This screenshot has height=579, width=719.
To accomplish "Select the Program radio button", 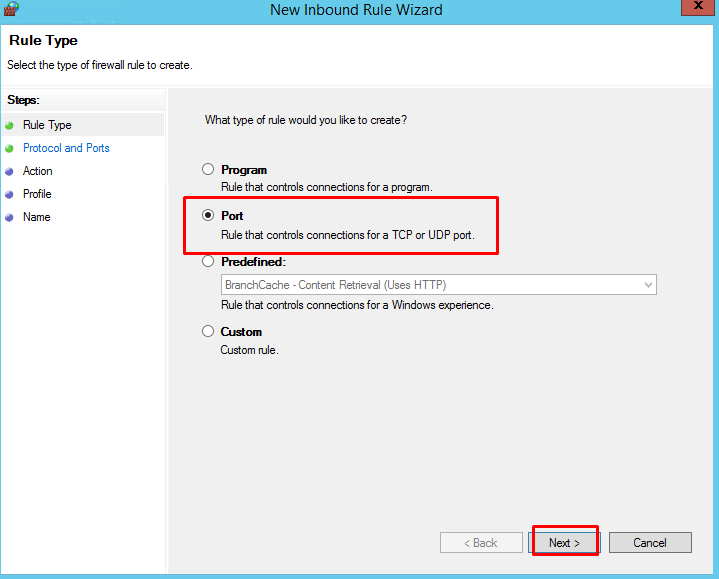I will (x=208, y=169).
